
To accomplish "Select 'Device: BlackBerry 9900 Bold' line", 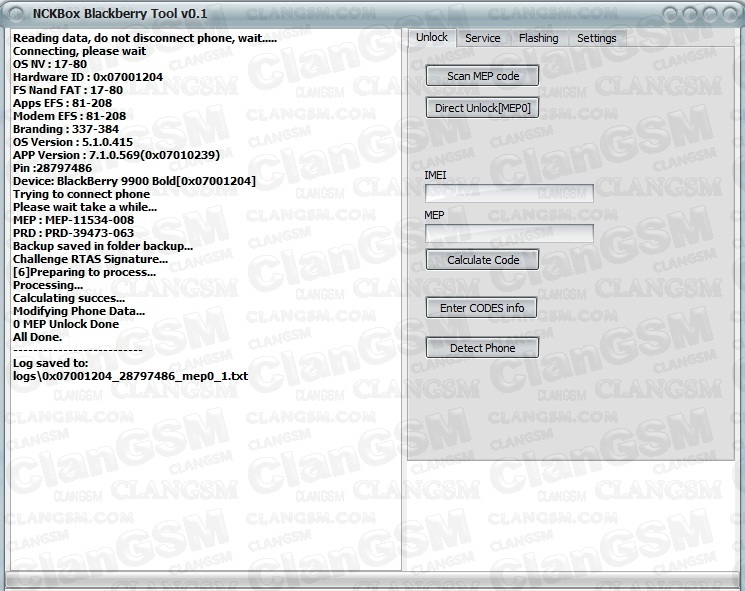I will click(x=134, y=181).
